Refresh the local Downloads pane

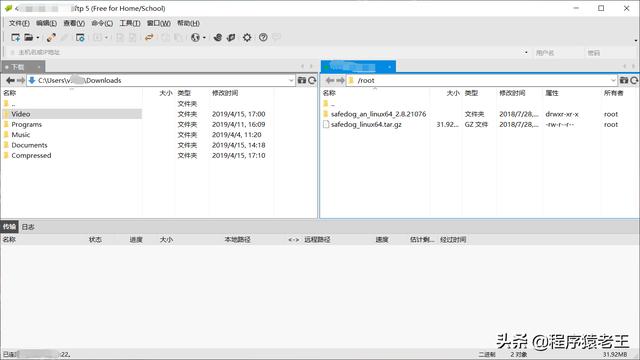[x=312, y=80]
